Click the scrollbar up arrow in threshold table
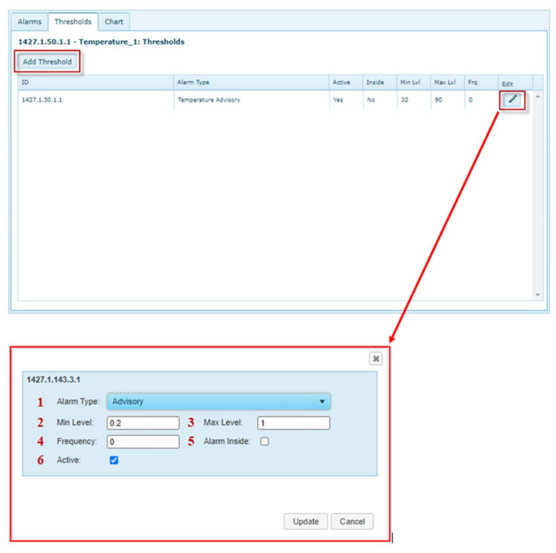Image resolution: width=556 pixels, height=553 pixels. click(x=538, y=97)
